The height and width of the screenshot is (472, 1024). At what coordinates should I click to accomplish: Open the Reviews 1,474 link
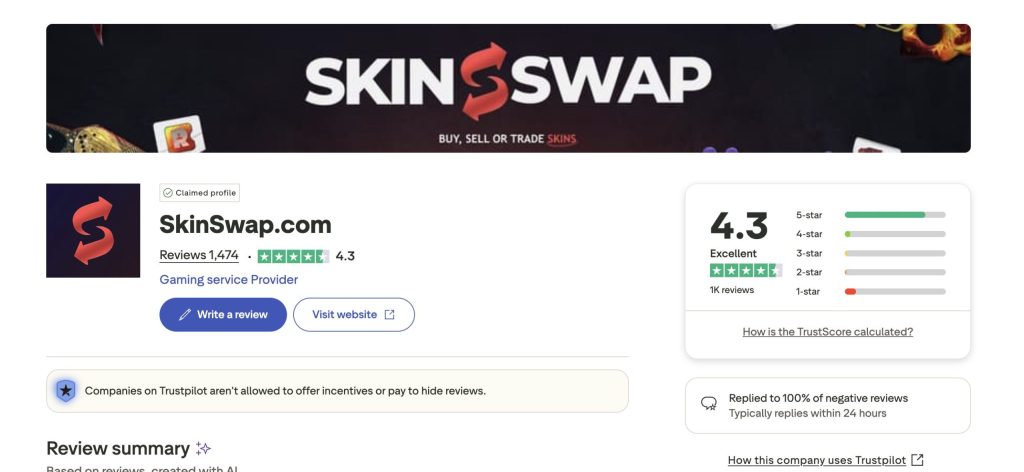pyautogui.click(x=199, y=255)
